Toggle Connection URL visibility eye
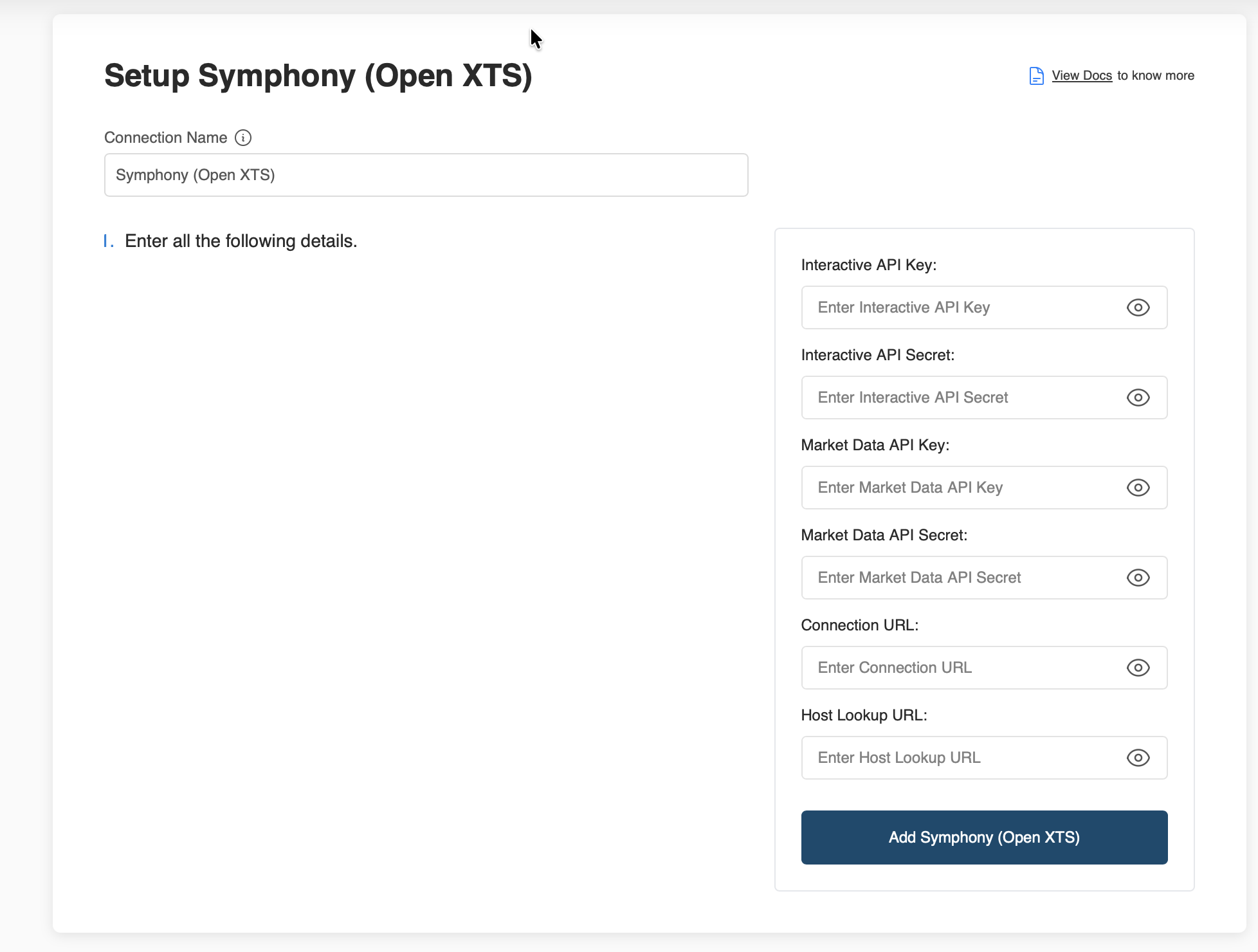Screen dimensions: 1258x952 click(1138, 668)
